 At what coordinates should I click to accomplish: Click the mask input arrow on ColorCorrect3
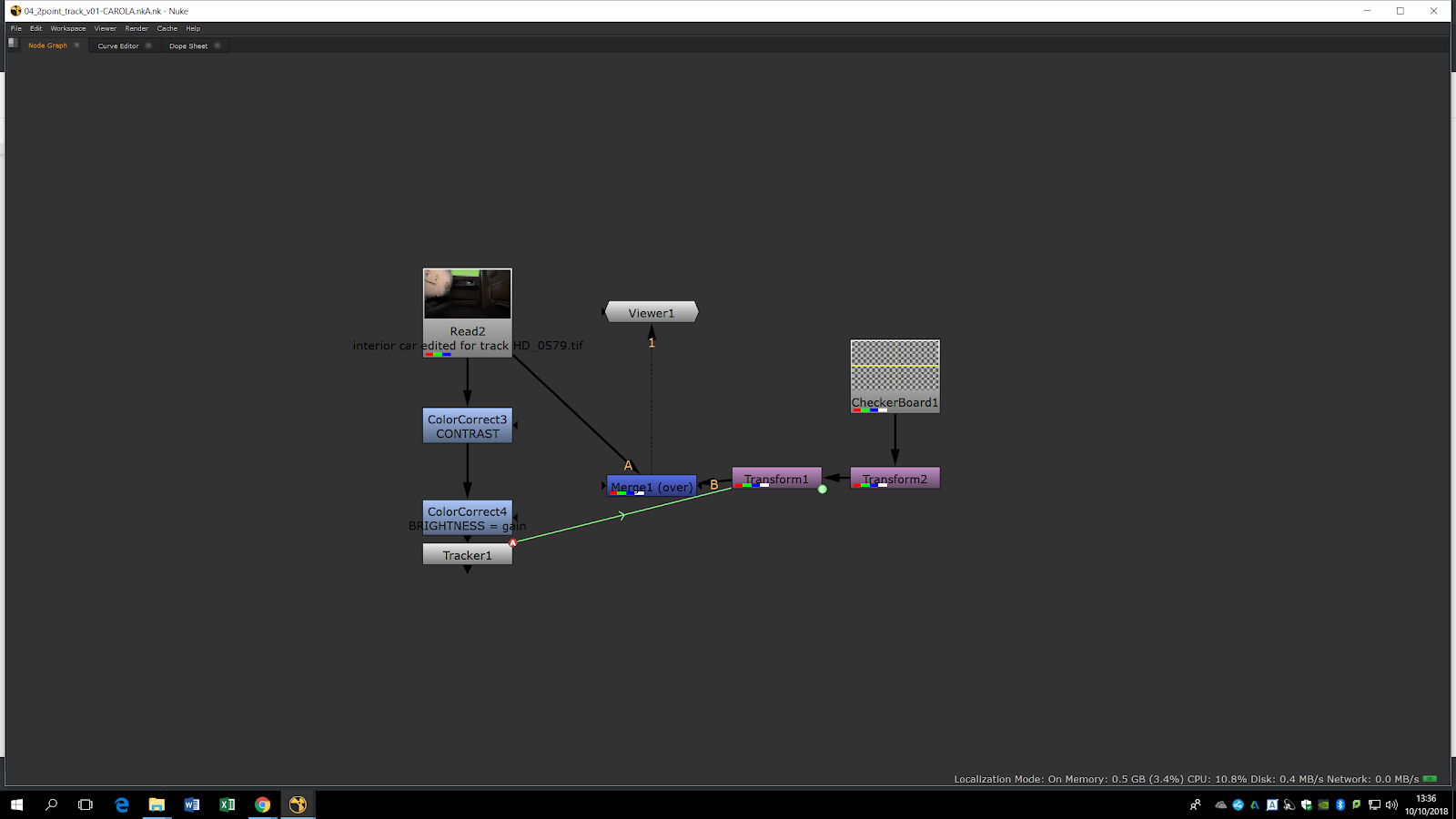click(x=515, y=426)
